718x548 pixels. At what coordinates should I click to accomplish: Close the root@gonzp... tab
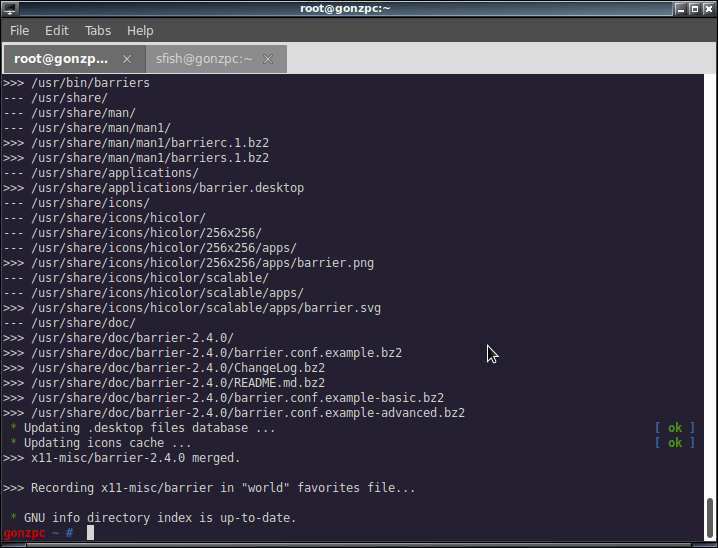pos(127,59)
